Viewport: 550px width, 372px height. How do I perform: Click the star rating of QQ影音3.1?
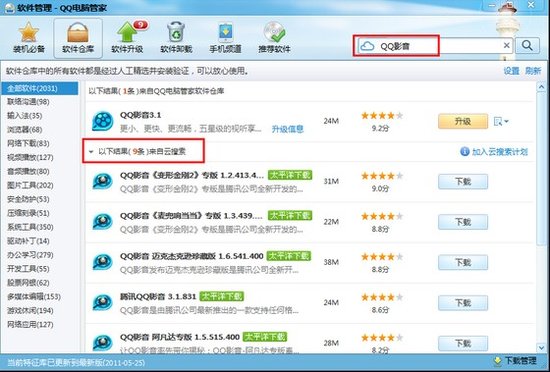pos(382,115)
